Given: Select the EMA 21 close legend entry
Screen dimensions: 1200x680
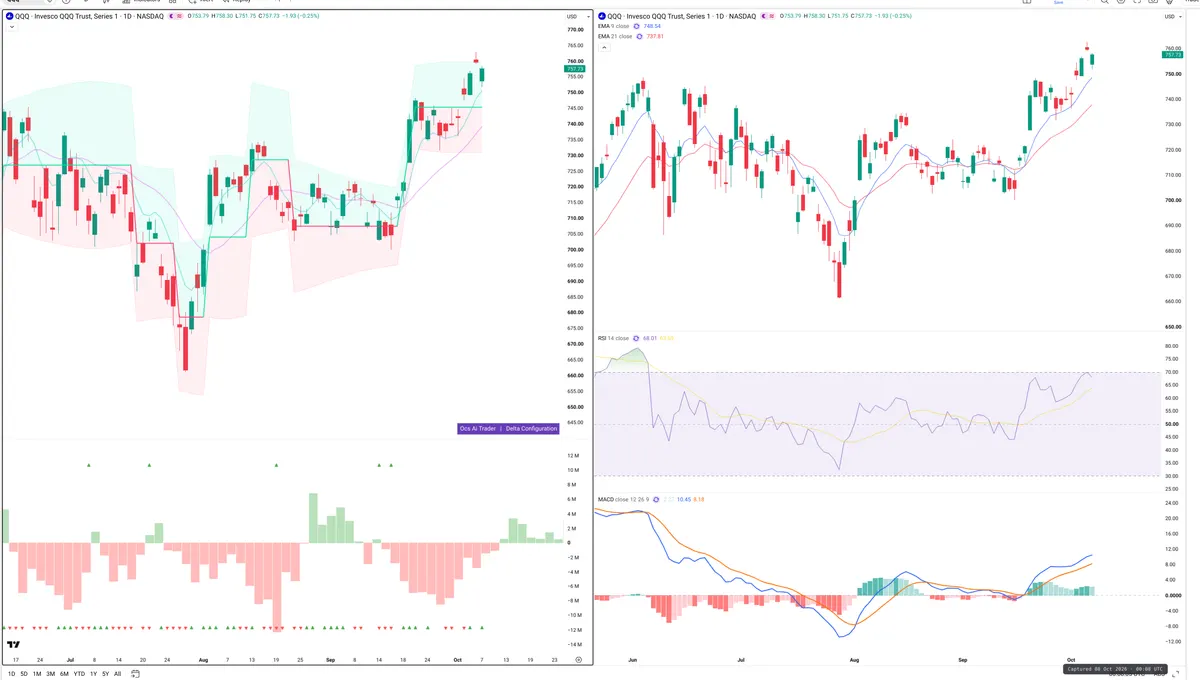Looking at the screenshot, I should coord(616,36).
